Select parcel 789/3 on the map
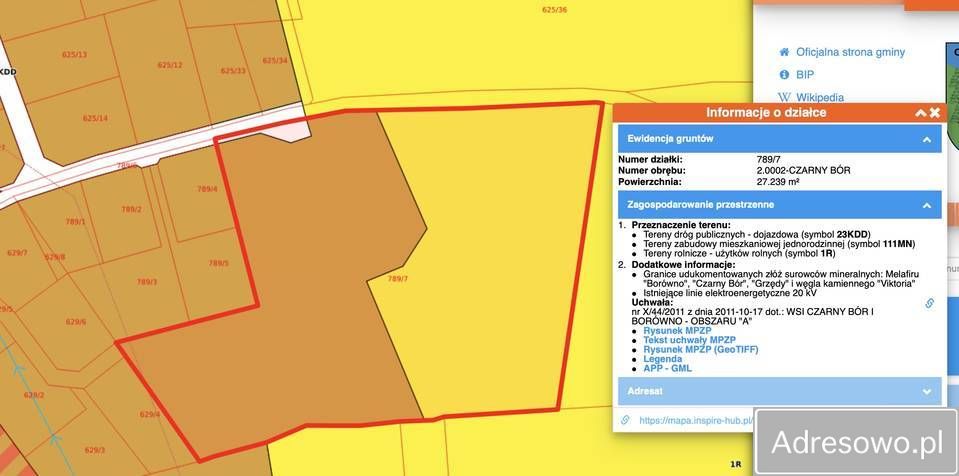Image resolution: width=959 pixels, height=476 pixels. (x=147, y=282)
